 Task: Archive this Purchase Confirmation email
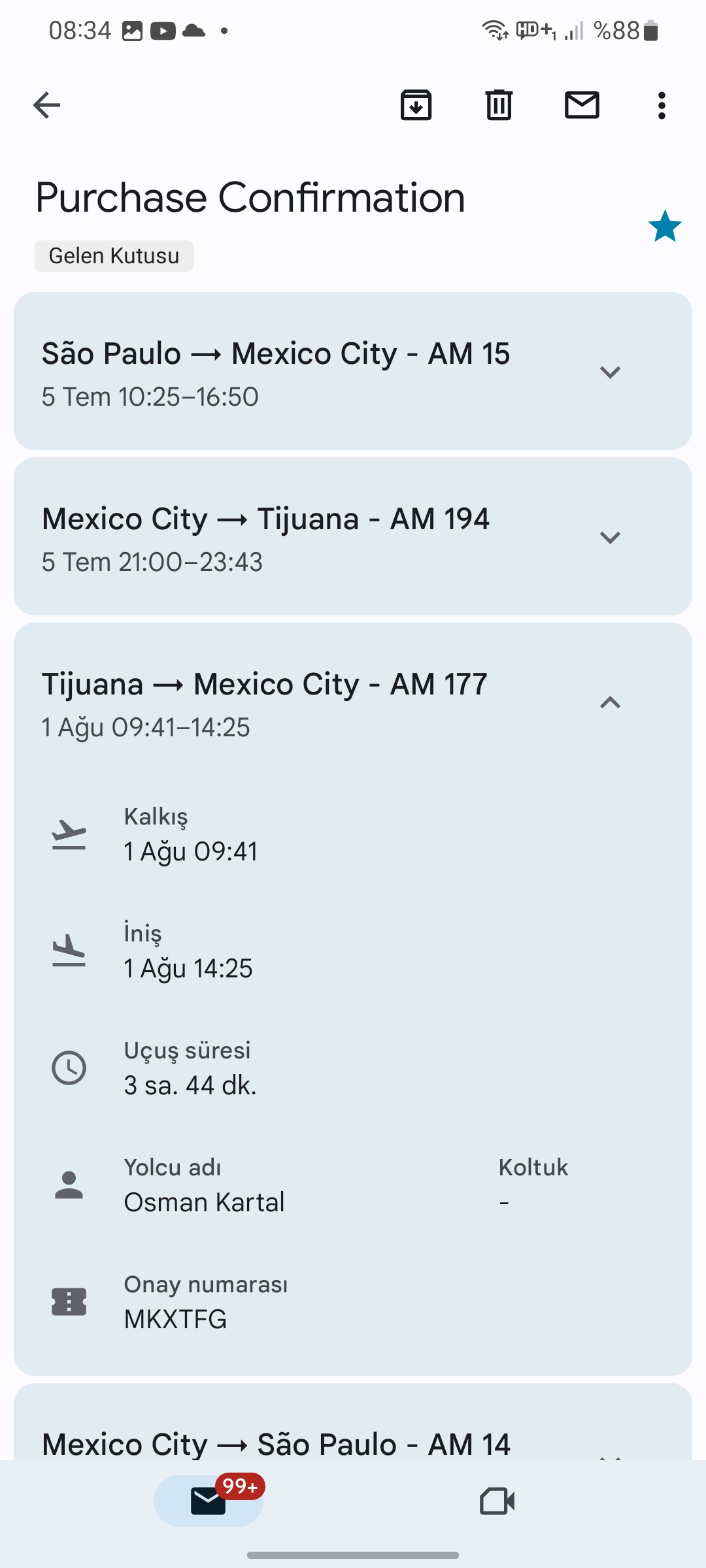click(416, 105)
